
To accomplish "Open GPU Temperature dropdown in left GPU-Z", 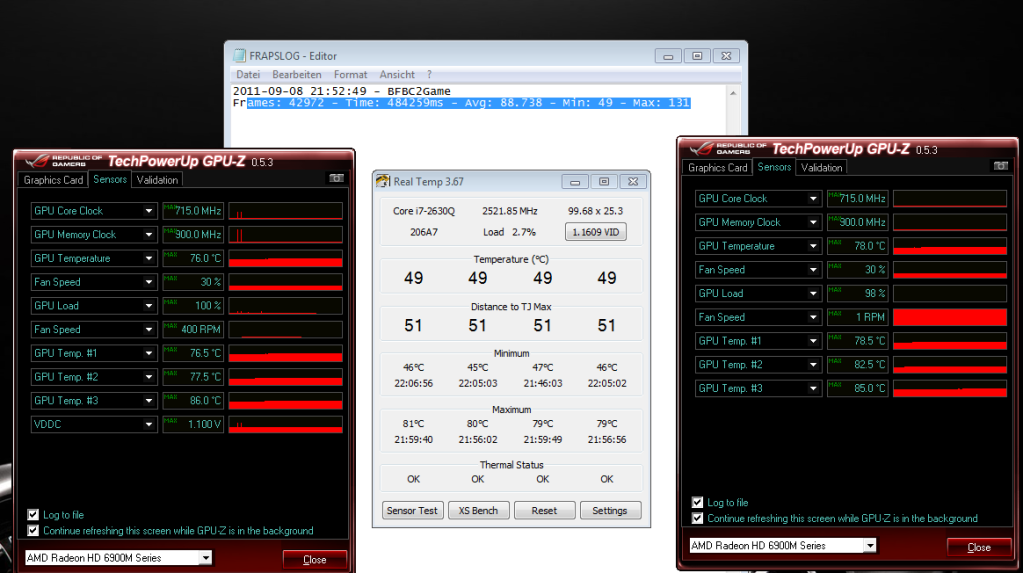I will click(x=149, y=258).
